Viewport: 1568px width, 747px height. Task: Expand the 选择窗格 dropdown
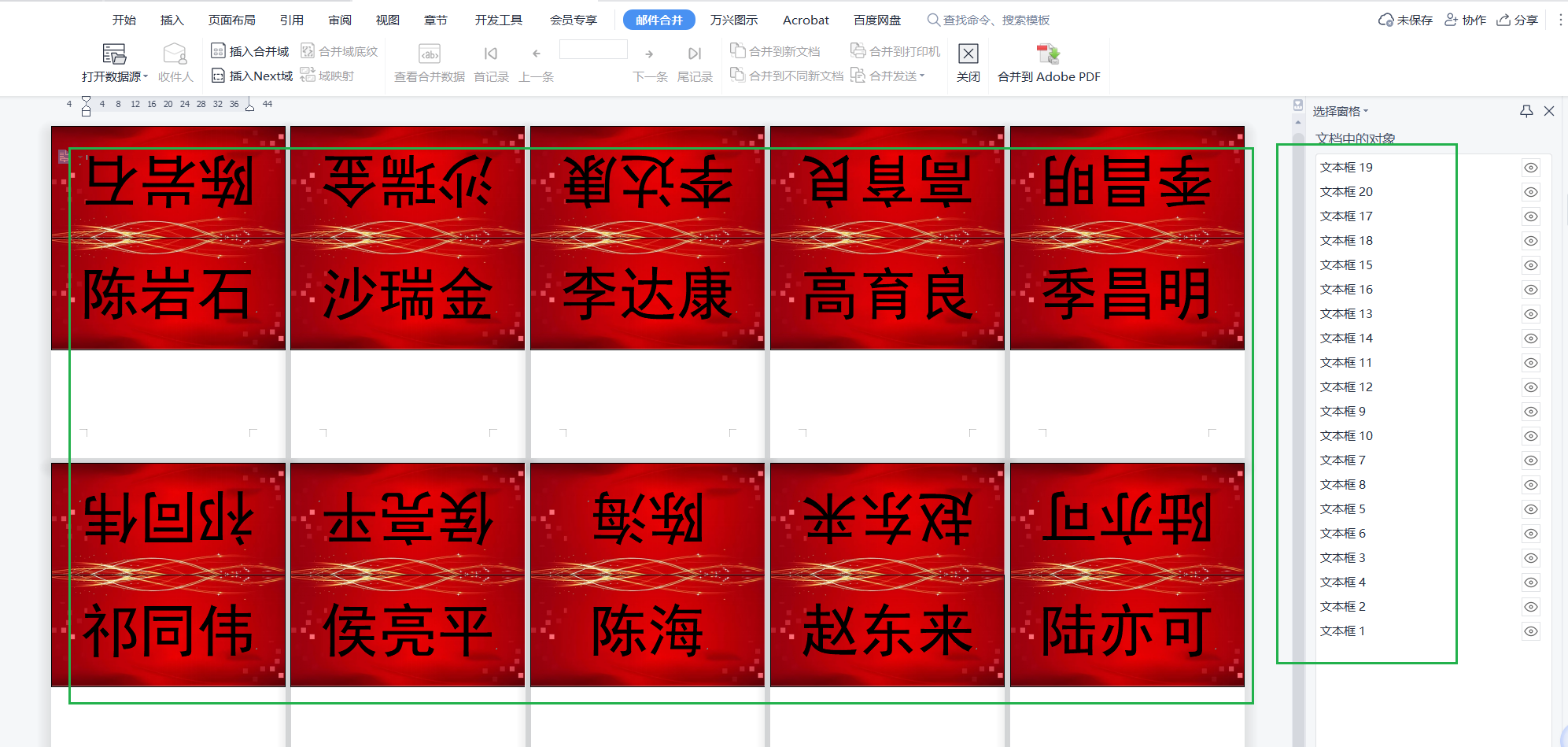click(x=1366, y=111)
